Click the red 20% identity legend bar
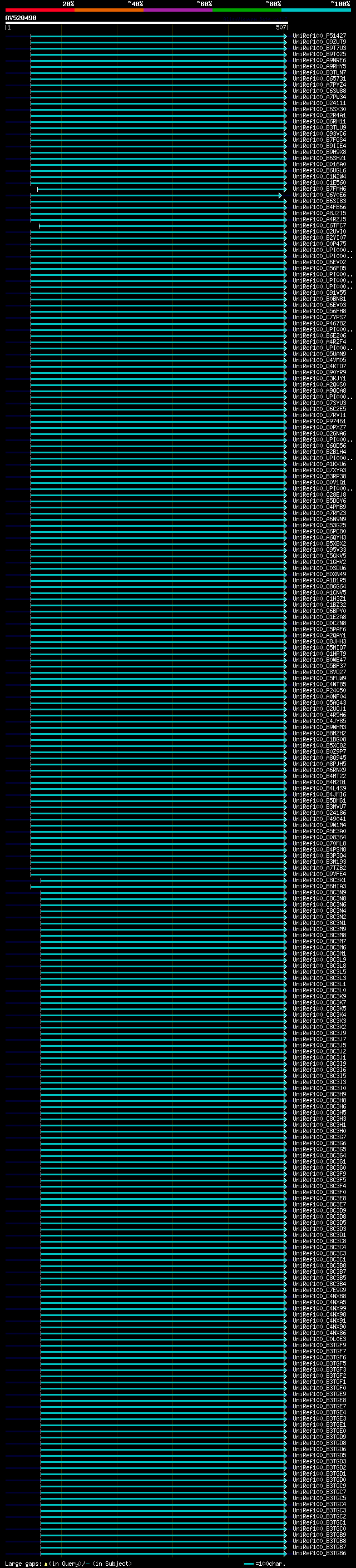The width and height of the screenshot is (356, 1568). [x=40, y=10]
